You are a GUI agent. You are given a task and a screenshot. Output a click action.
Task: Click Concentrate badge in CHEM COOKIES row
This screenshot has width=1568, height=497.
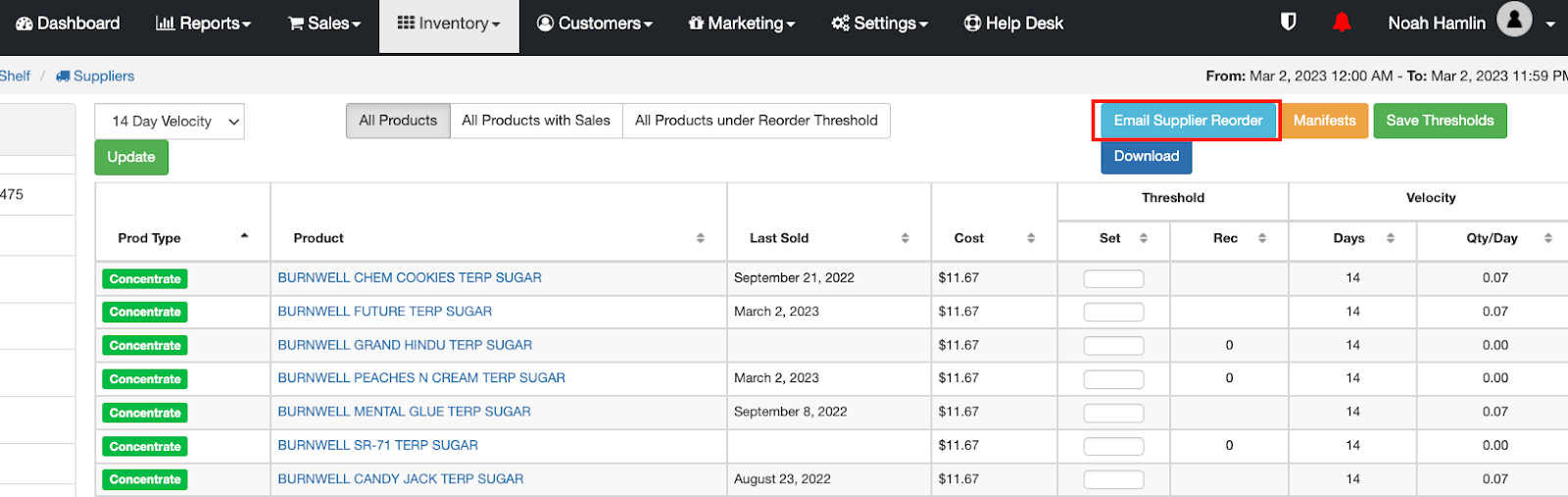click(145, 279)
